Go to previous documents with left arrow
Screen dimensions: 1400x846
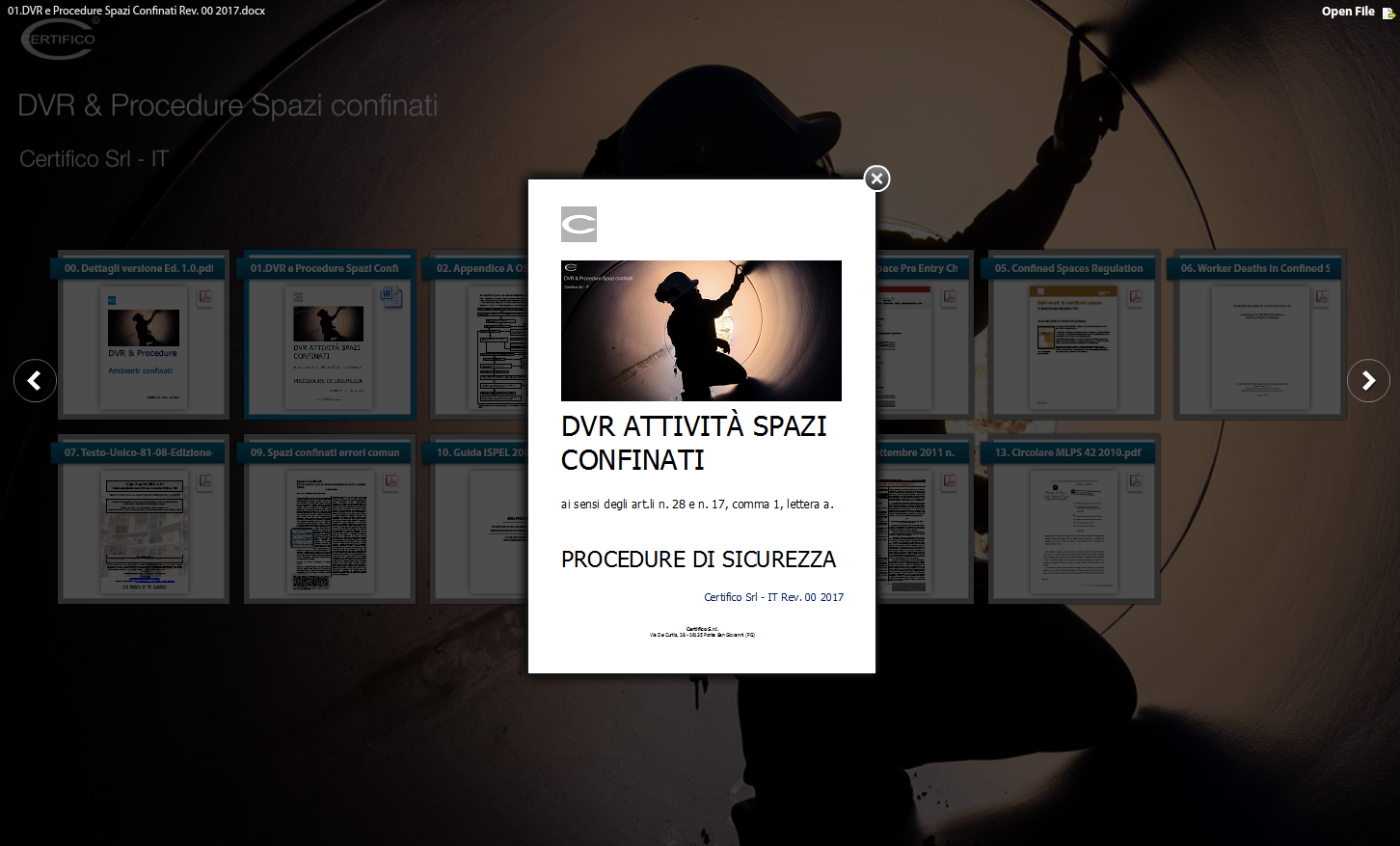point(35,381)
